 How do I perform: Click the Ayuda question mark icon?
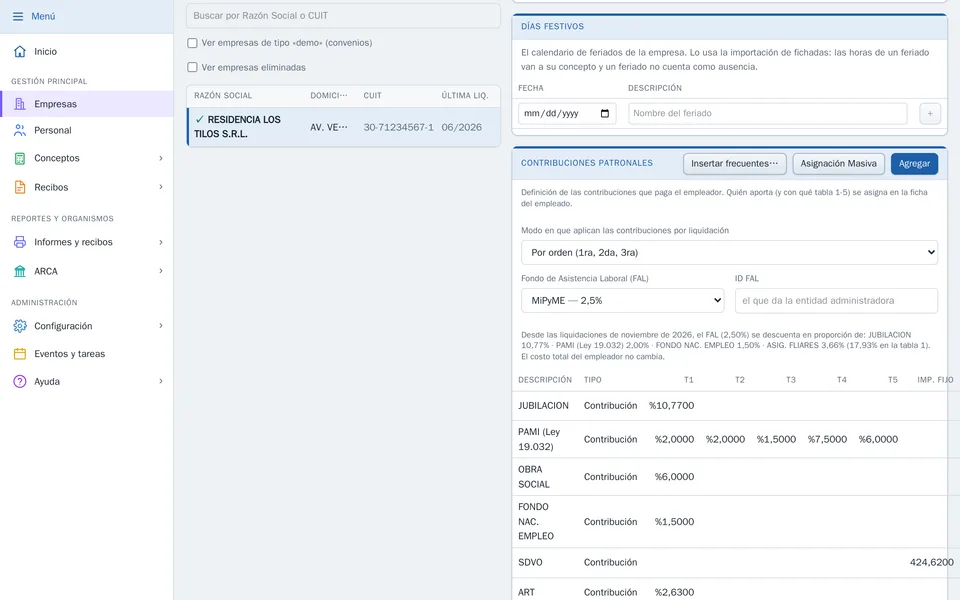click(x=20, y=381)
